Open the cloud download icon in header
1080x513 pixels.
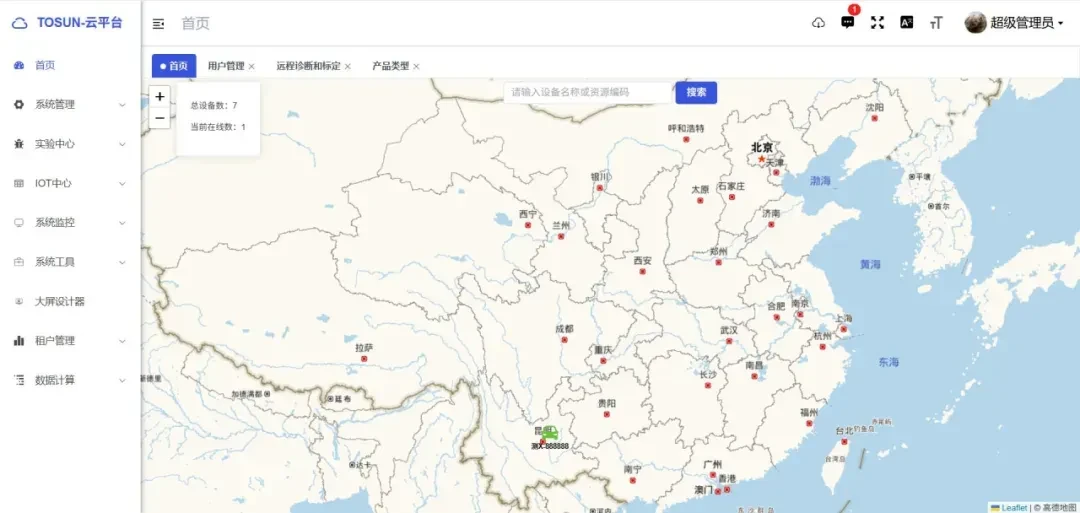[x=818, y=23]
